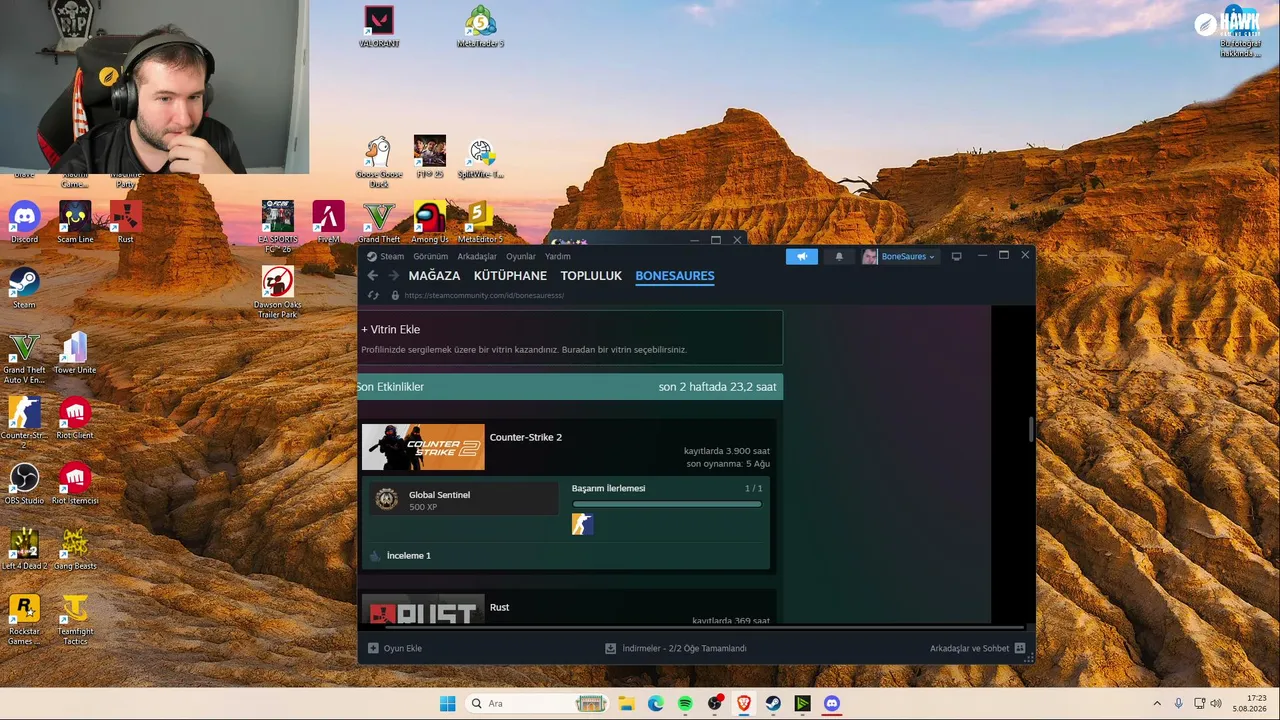Screen dimensions: 1280x720
Task: Open the VALORANT desktop shortcut
Action: (x=379, y=26)
